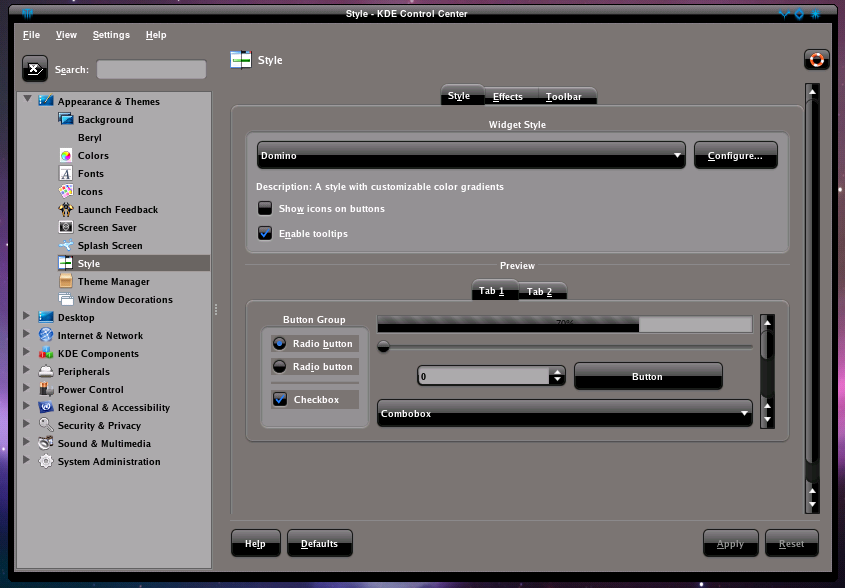Enable Show icons on buttons checkbox
845x588 pixels.
coord(265,208)
